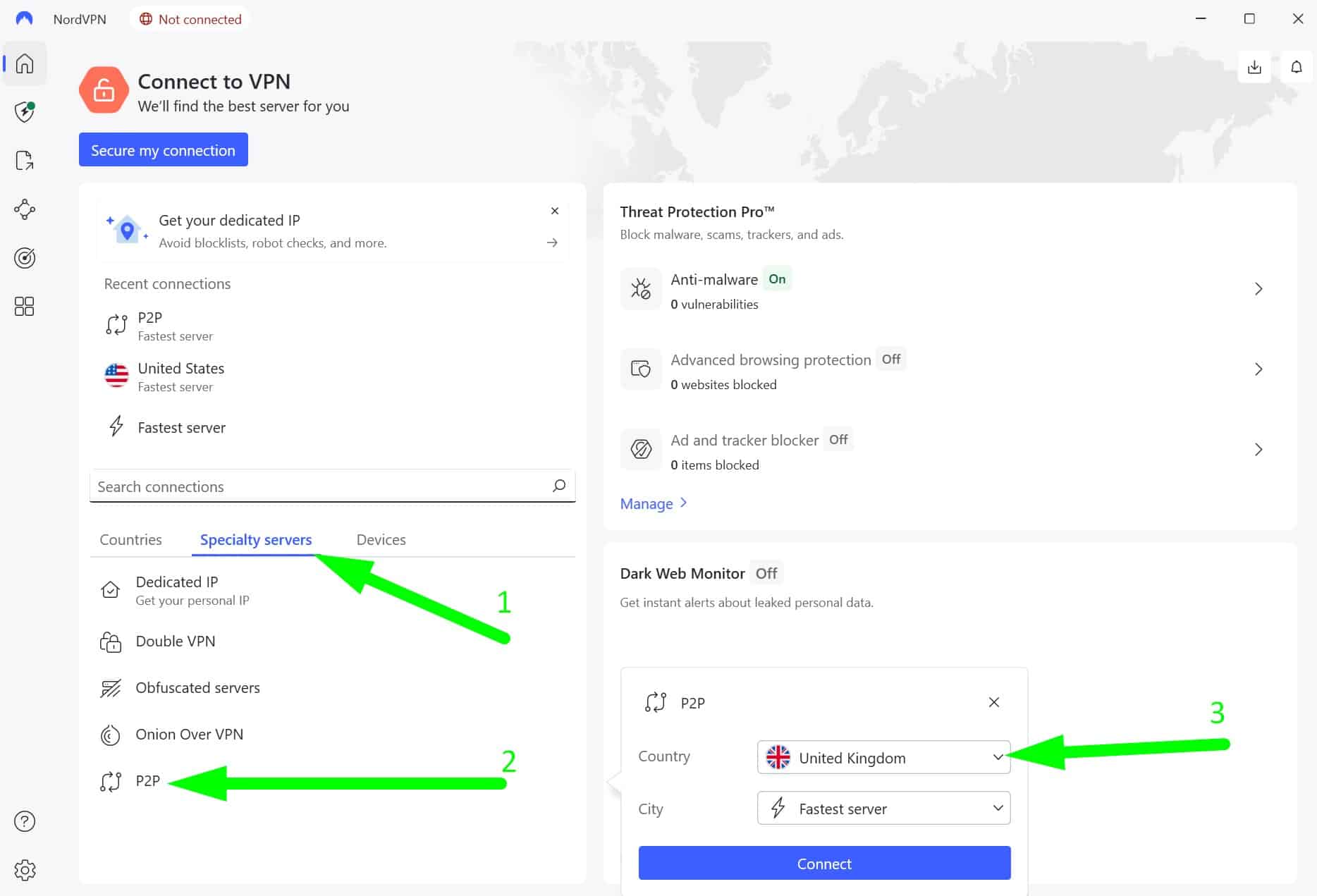This screenshot has height=896, width=1317.
Task: Click the Anti-malware bug icon
Action: coord(641,289)
